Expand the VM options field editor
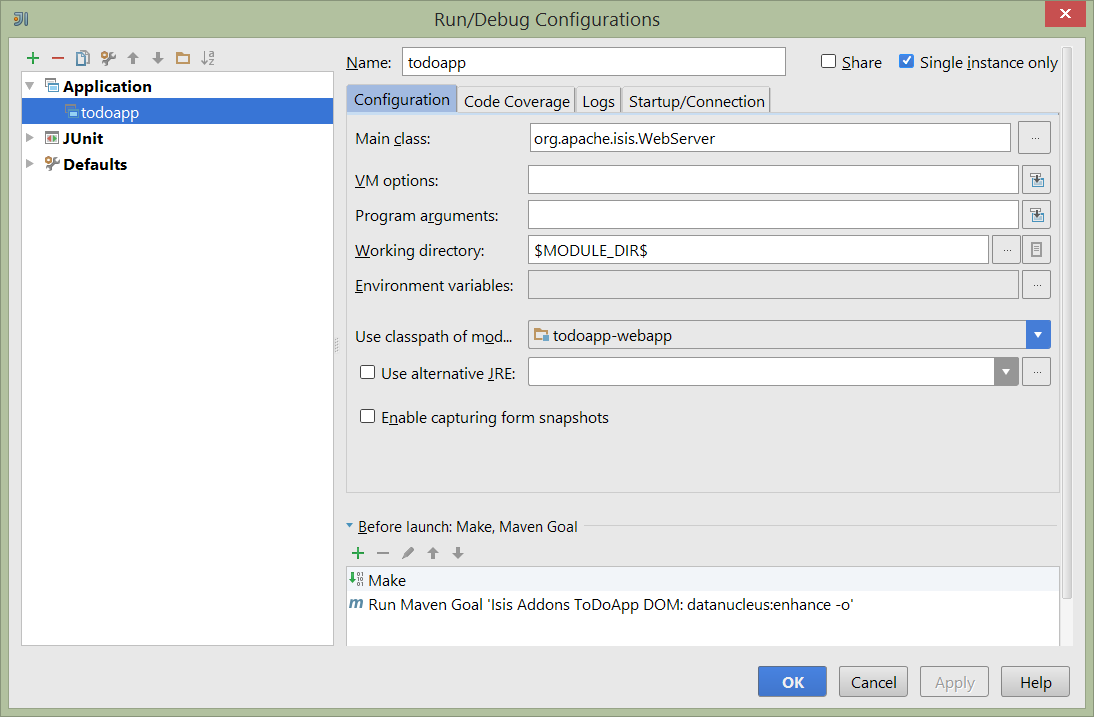Image resolution: width=1094 pixels, height=717 pixels. pos(1036,180)
